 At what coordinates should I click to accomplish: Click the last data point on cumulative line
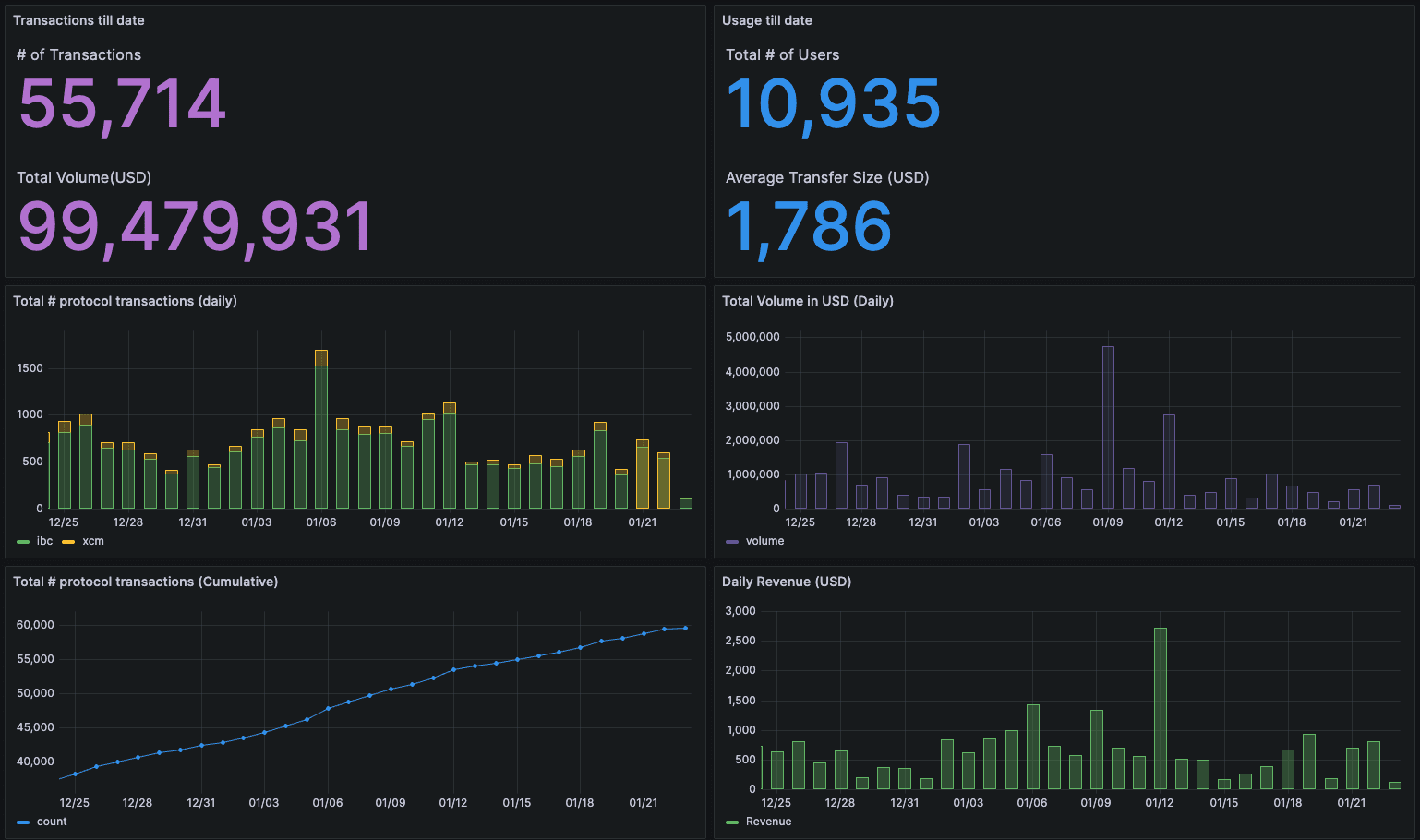[685, 628]
